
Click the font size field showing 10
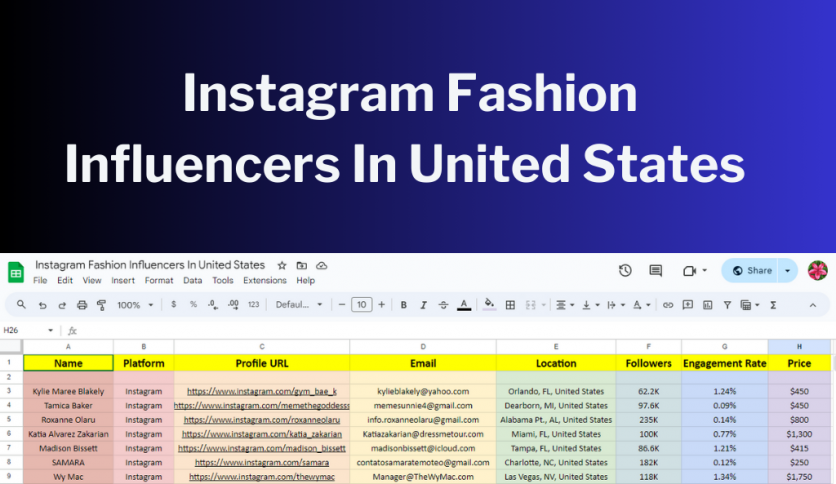point(361,305)
